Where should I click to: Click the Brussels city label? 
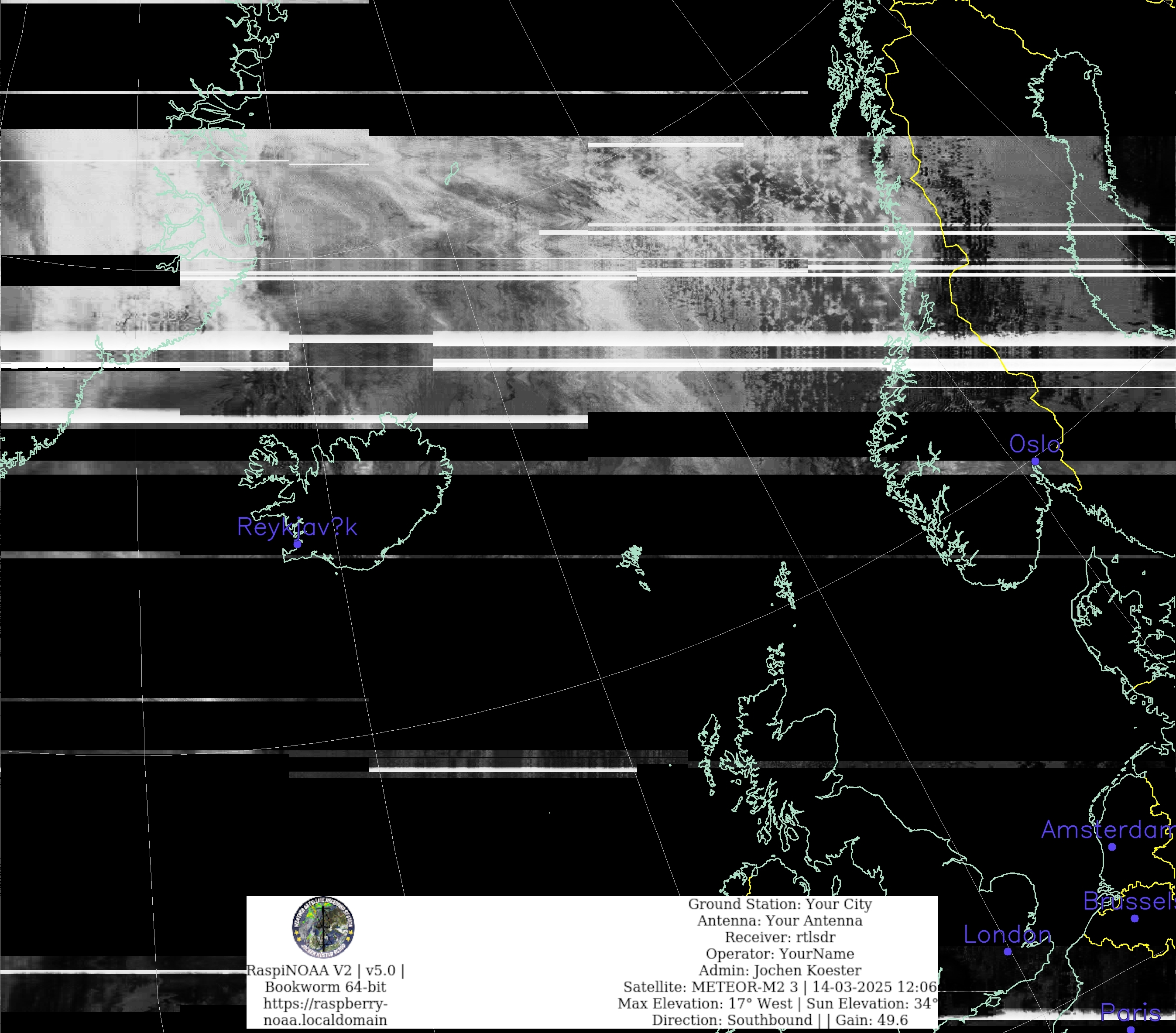pyautogui.click(x=1129, y=901)
